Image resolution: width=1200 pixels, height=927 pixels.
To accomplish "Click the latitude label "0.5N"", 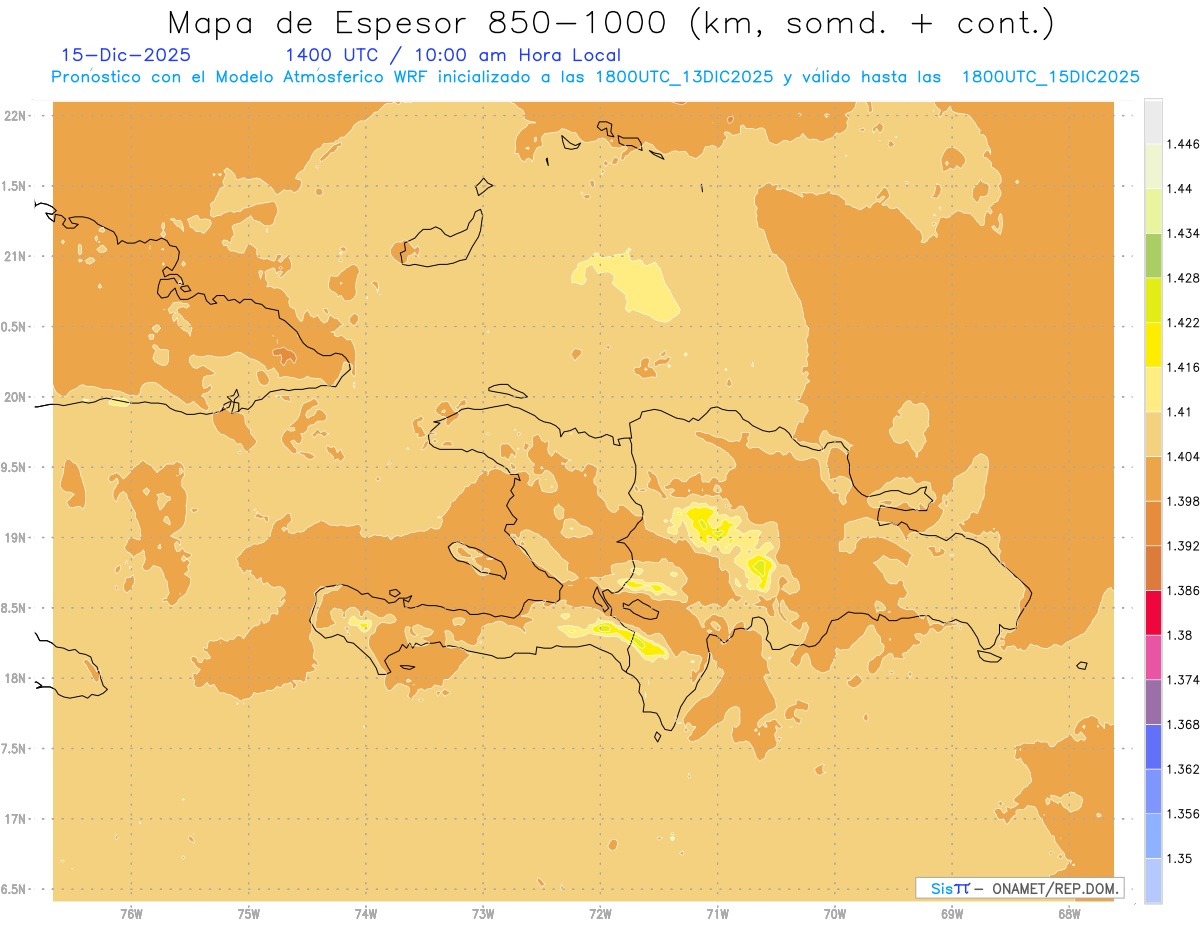I will tap(14, 327).
